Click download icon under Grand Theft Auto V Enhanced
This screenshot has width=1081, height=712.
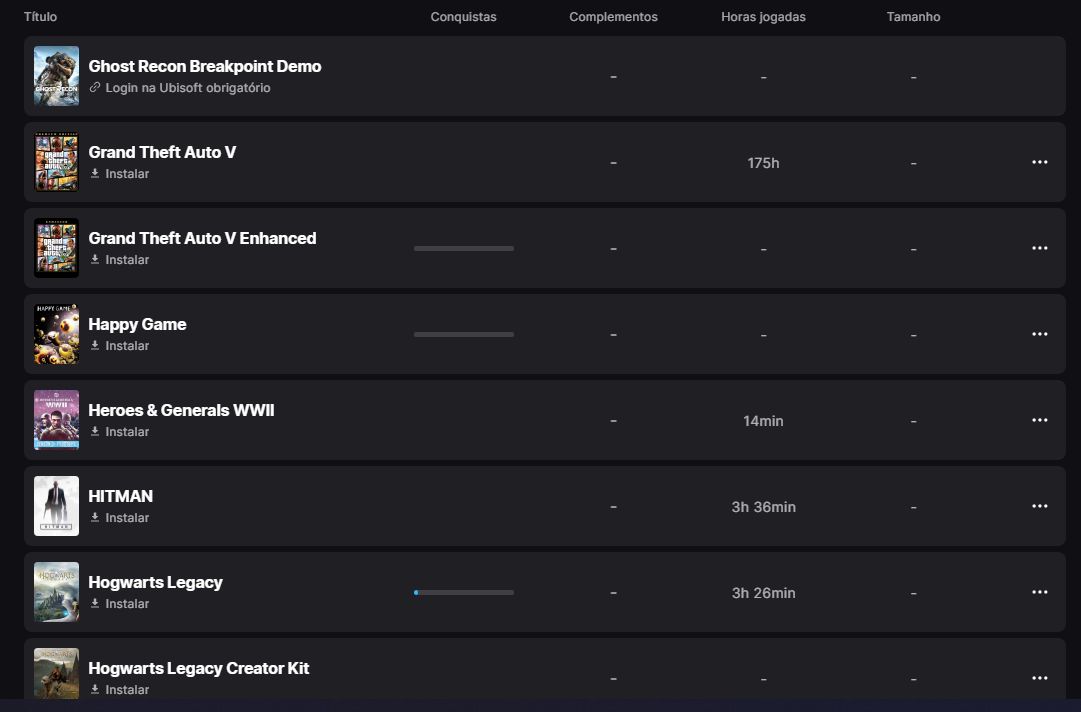click(x=95, y=260)
